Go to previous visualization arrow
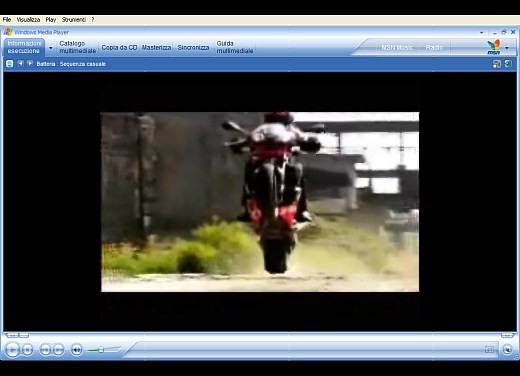Screen dimensions: 520x376 [21, 63]
